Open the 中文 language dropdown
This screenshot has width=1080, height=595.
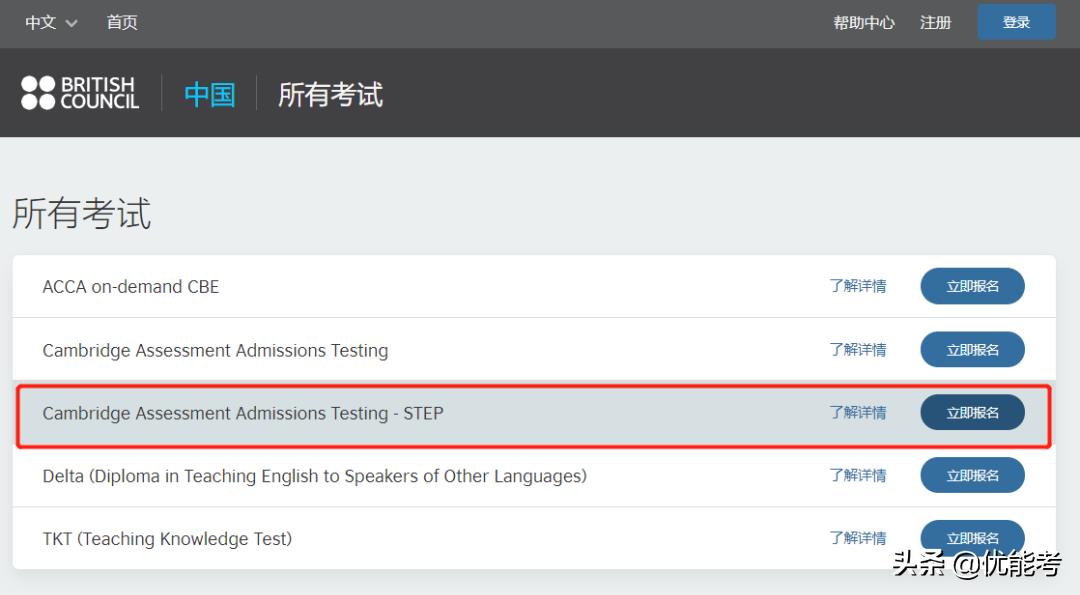[51, 22]
